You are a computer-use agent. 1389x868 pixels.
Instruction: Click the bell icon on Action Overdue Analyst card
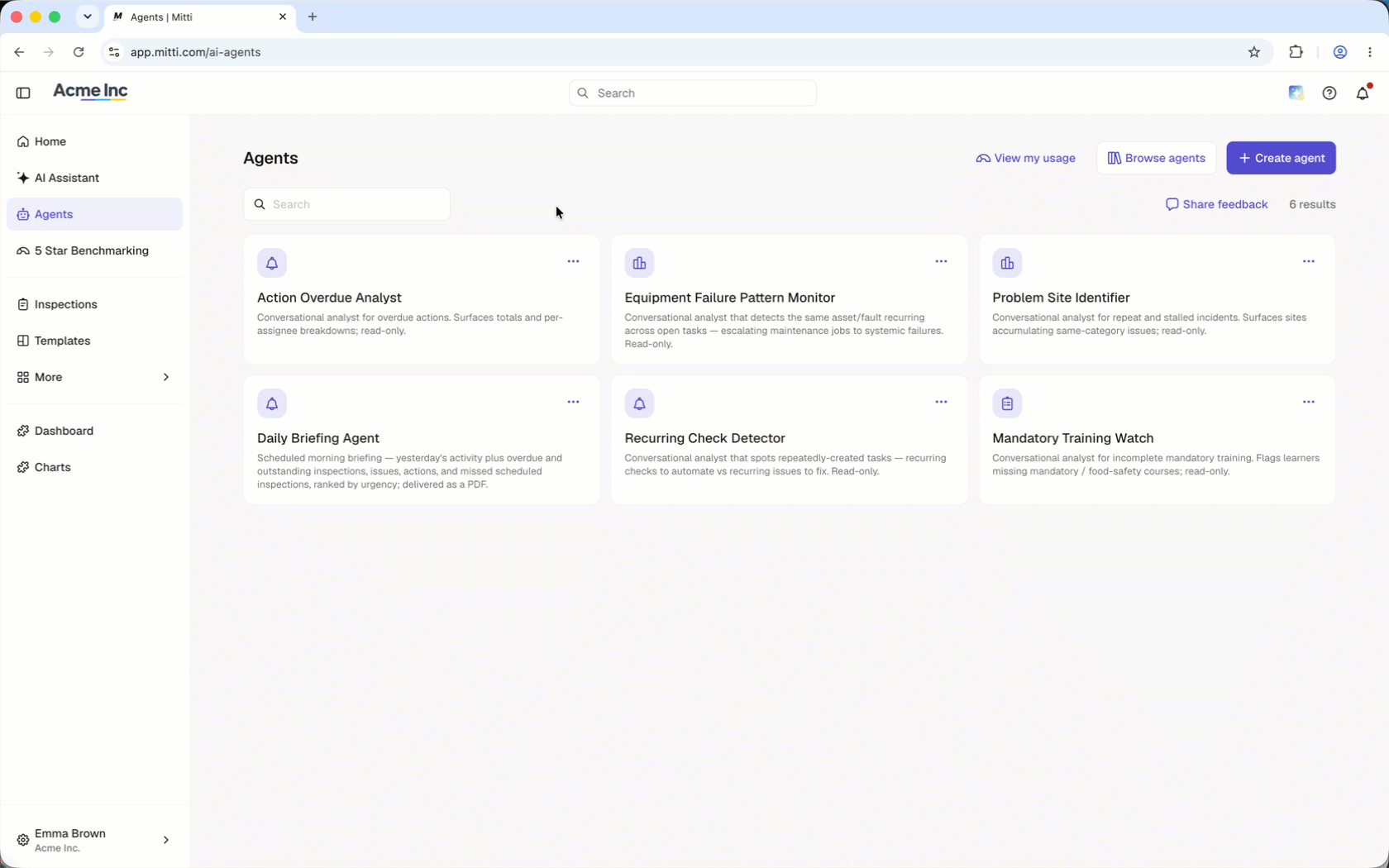272,263
